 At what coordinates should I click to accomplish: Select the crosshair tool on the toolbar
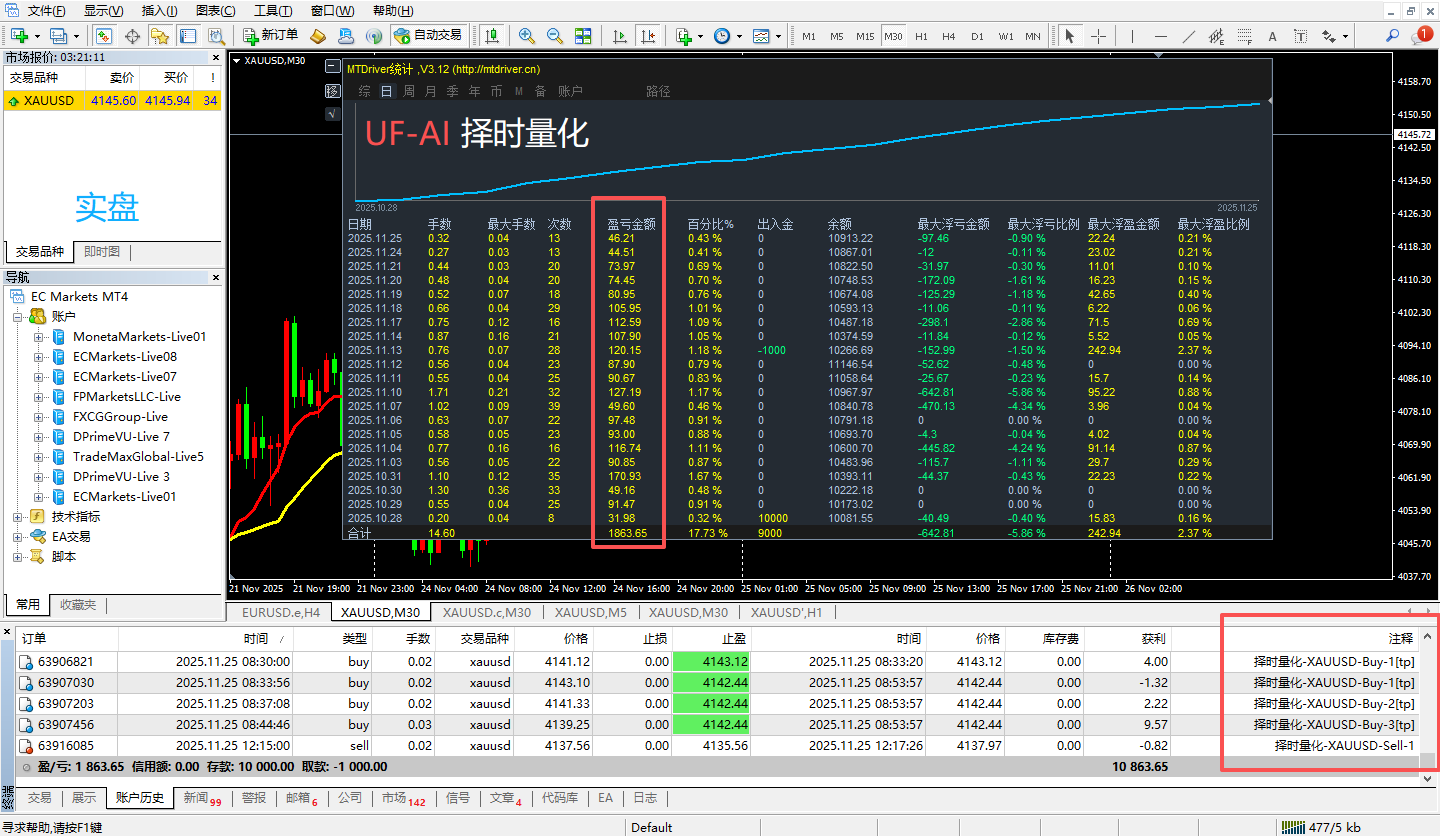[x=1098, y=36]
